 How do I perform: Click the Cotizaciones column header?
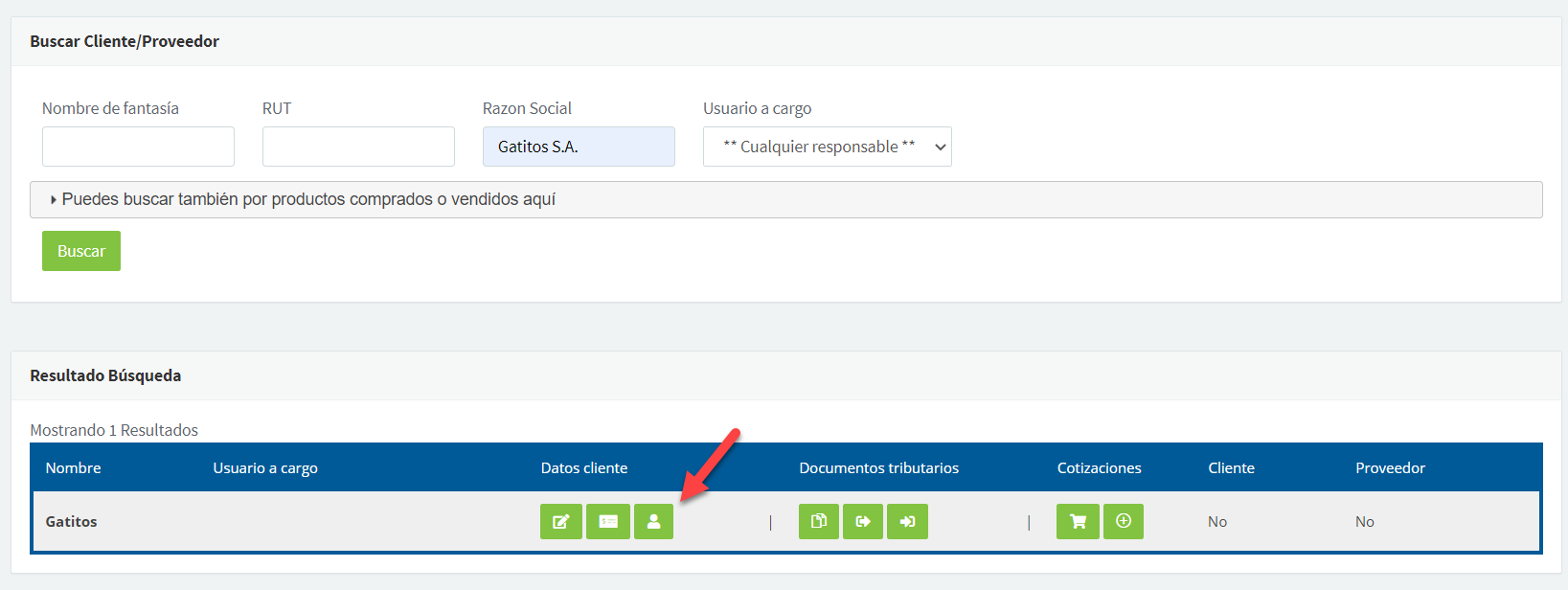(1099, 467)
